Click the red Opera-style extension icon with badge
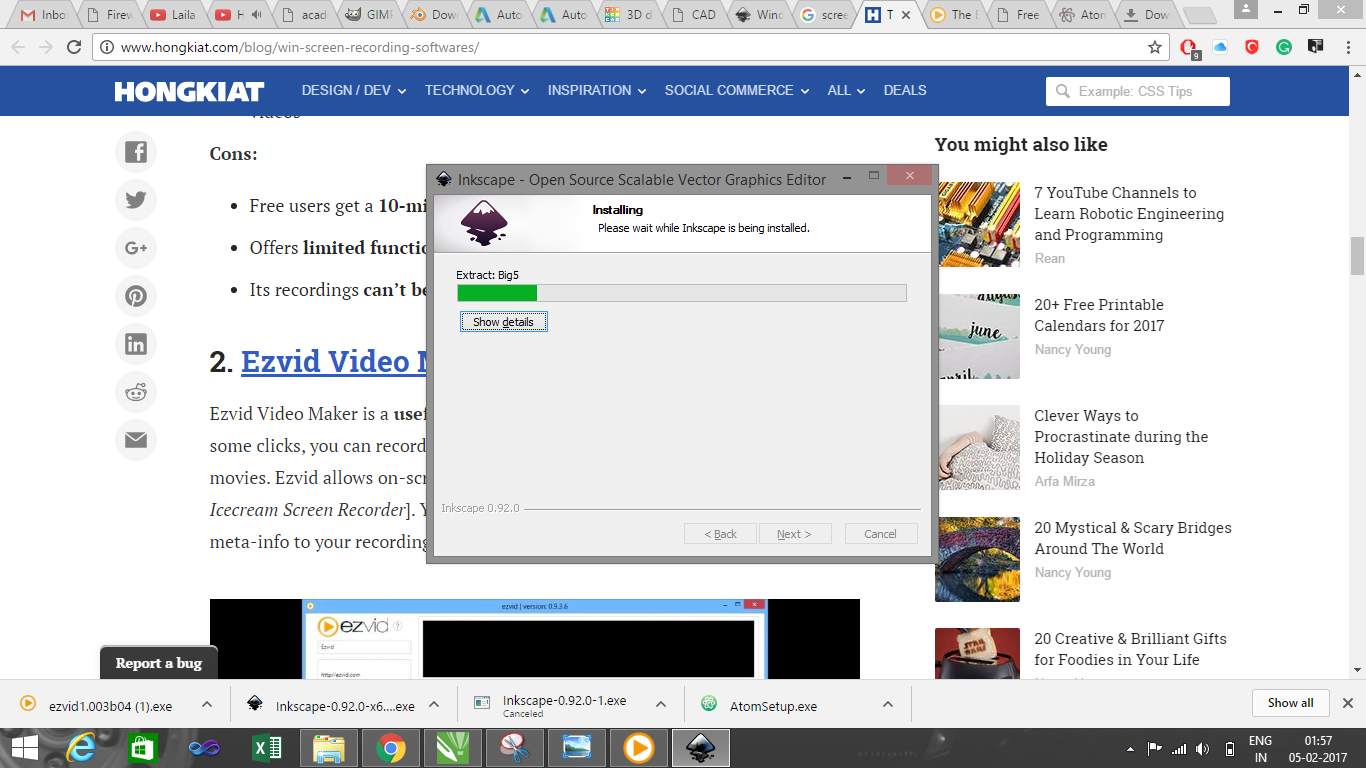This screenshot has width=1366, height=768. click(1188, 47)
